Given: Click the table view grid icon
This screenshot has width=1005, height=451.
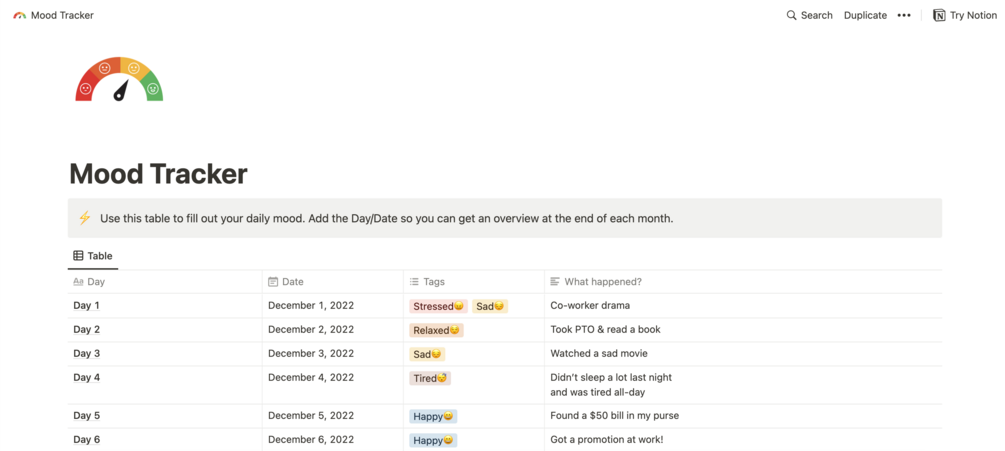Looking at the screenshot, I should pos(78,256).
